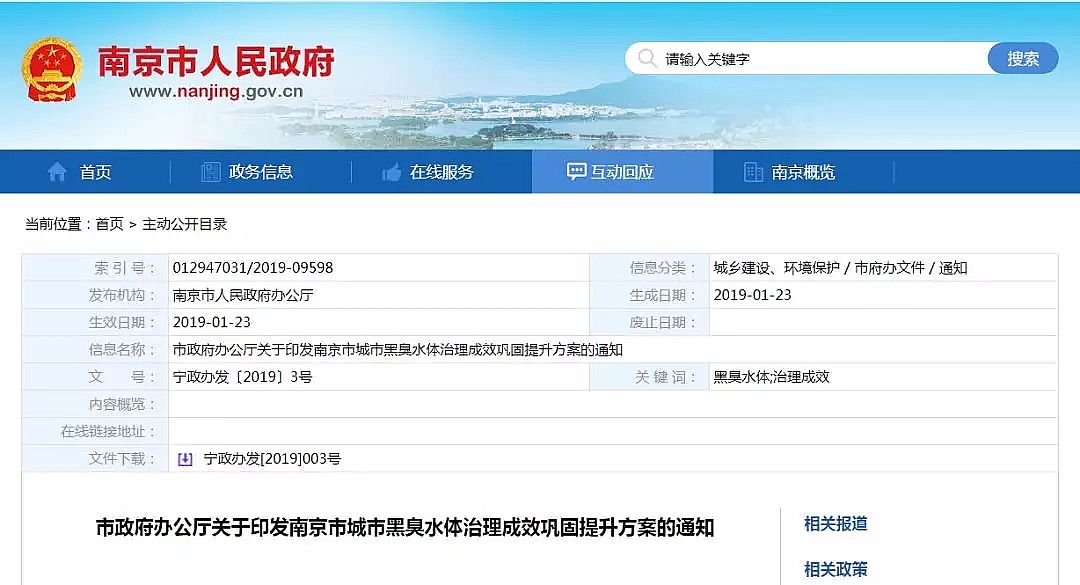Click the document icon beside 政务信息

209,170
